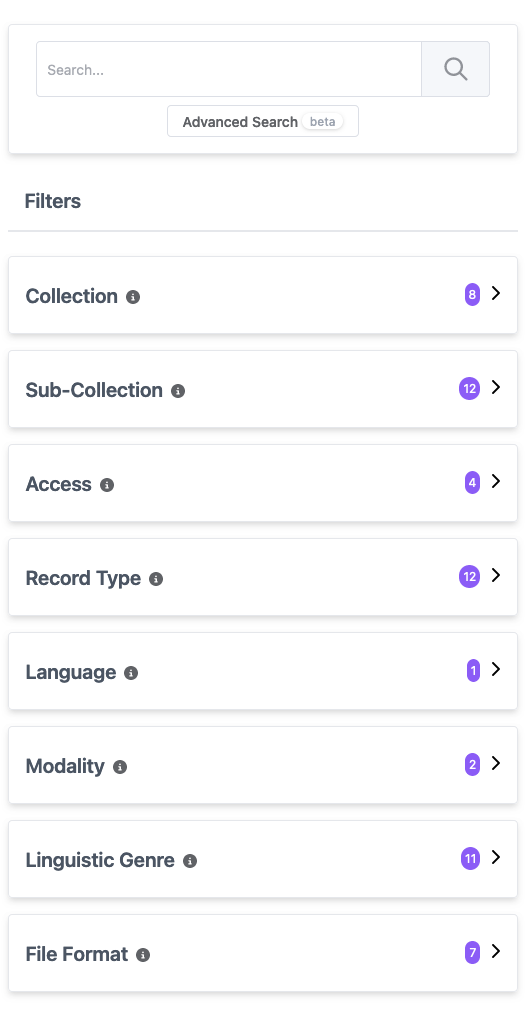Click the Language filter info icon
The image size is (525, 1016).
point(131,673)
